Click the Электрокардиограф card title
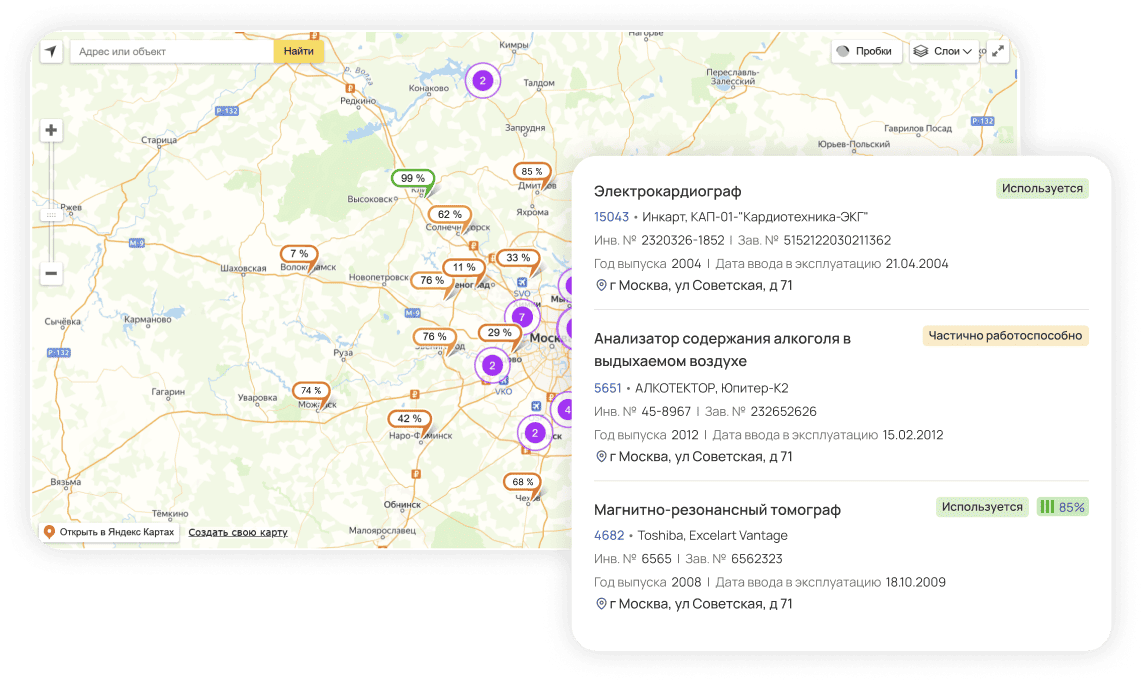Viewport: 1142px width, 681px height. [x=667, y=192]
